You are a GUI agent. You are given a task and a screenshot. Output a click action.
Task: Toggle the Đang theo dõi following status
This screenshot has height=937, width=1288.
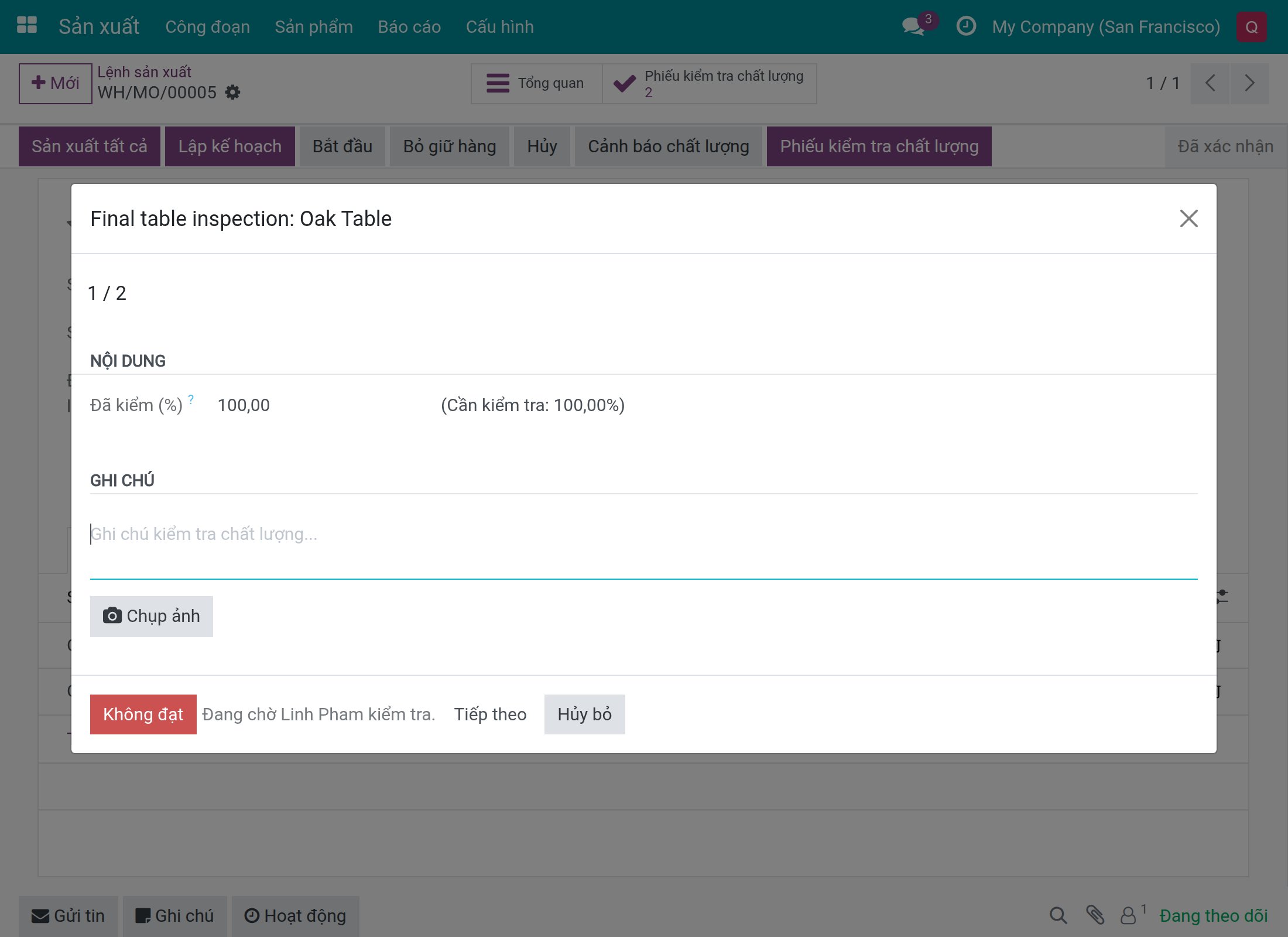pos(1214,916)
